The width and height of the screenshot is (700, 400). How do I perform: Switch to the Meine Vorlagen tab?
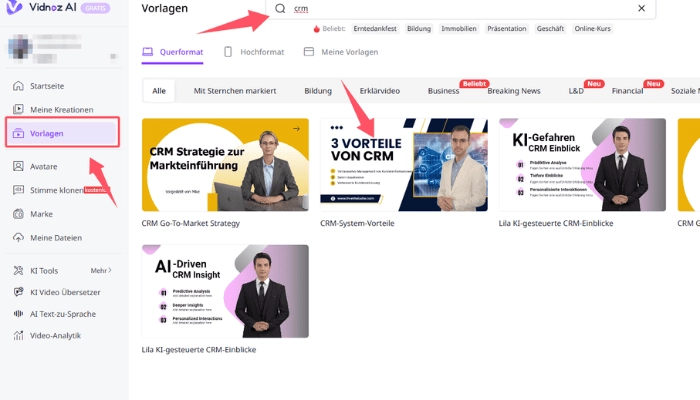pos(341,52)
